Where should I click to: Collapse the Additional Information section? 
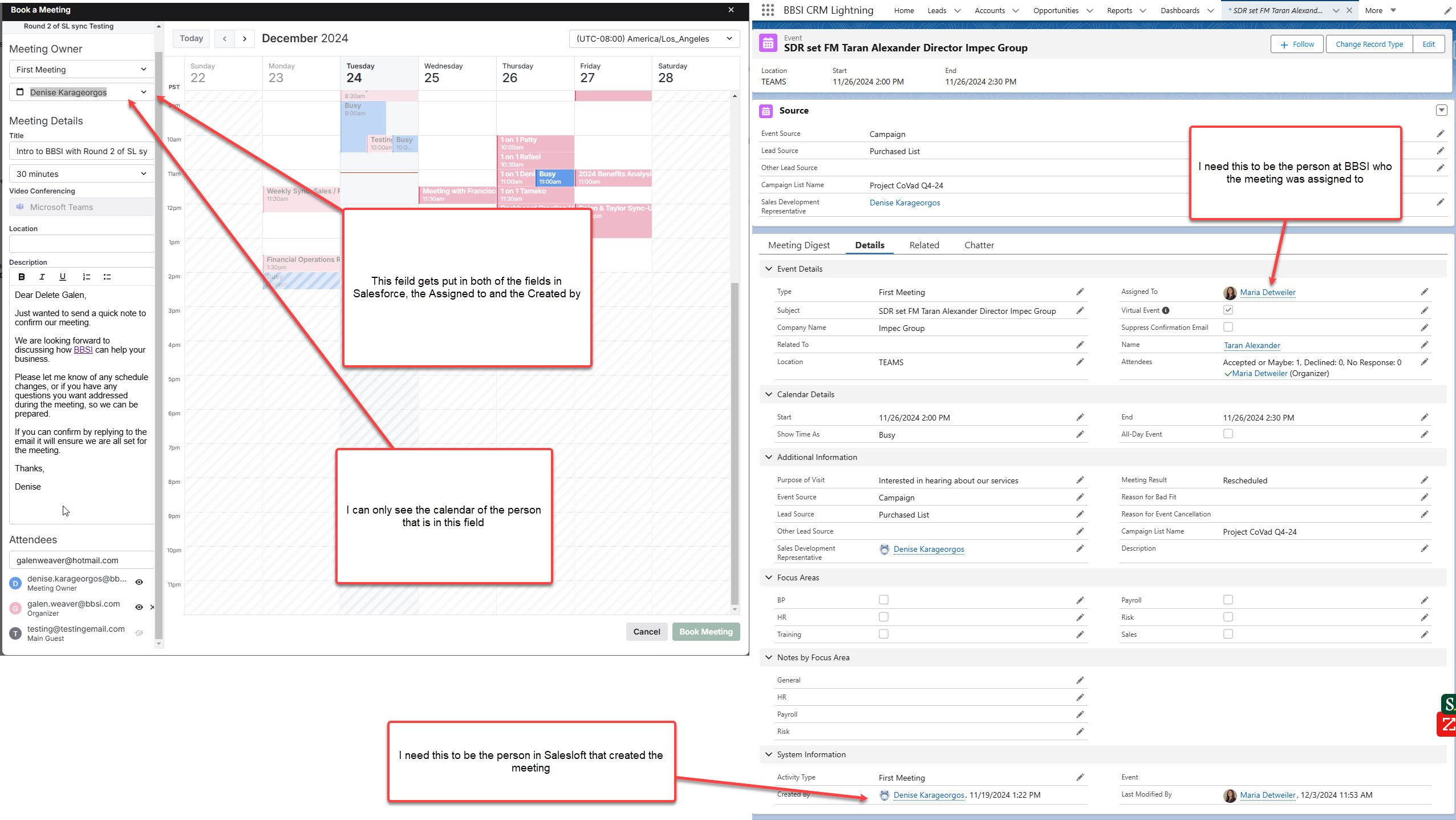(768, 457)
